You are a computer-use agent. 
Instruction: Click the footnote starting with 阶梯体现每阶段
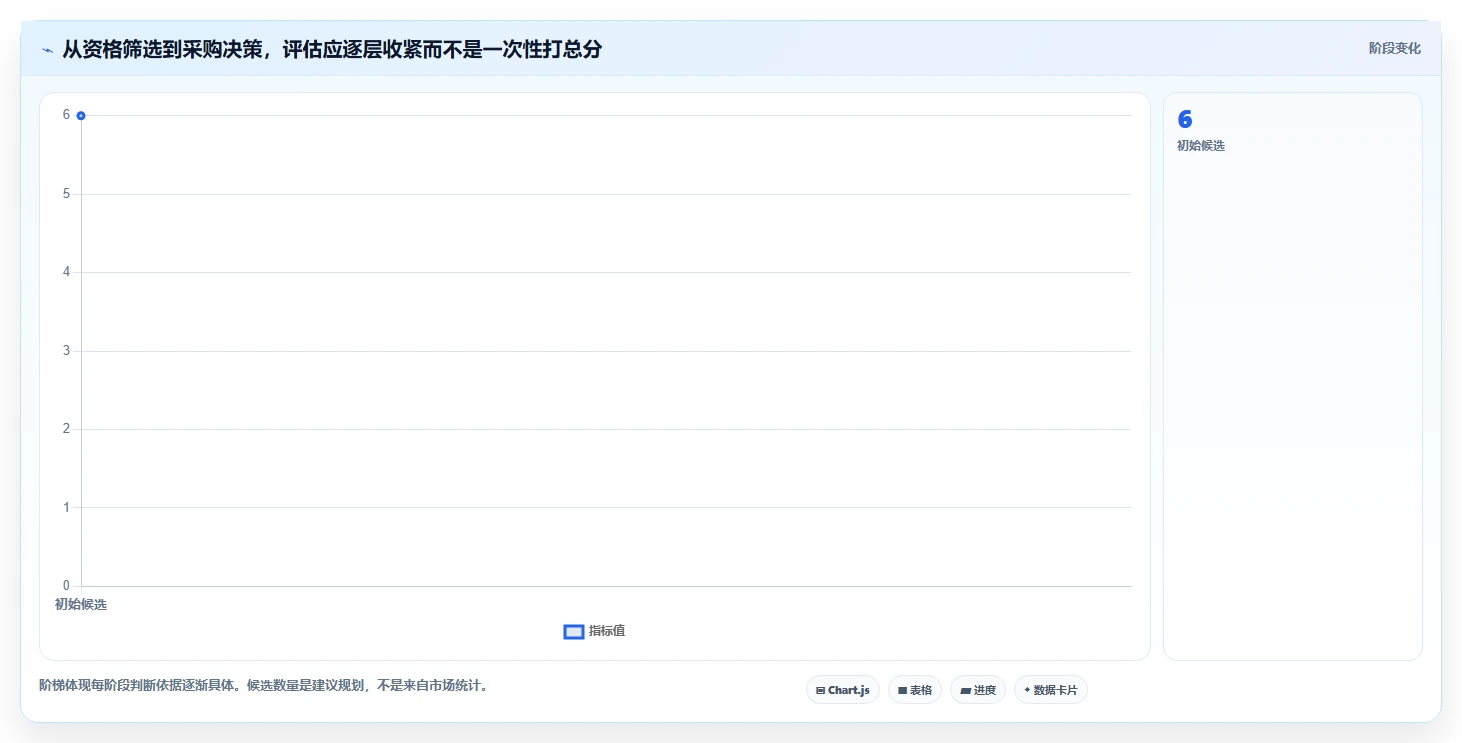tap(264, 686)
